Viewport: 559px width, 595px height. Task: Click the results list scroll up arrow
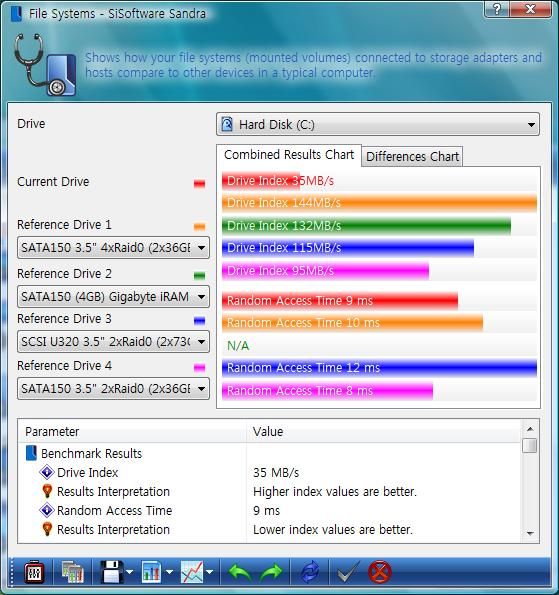[530, 429]
